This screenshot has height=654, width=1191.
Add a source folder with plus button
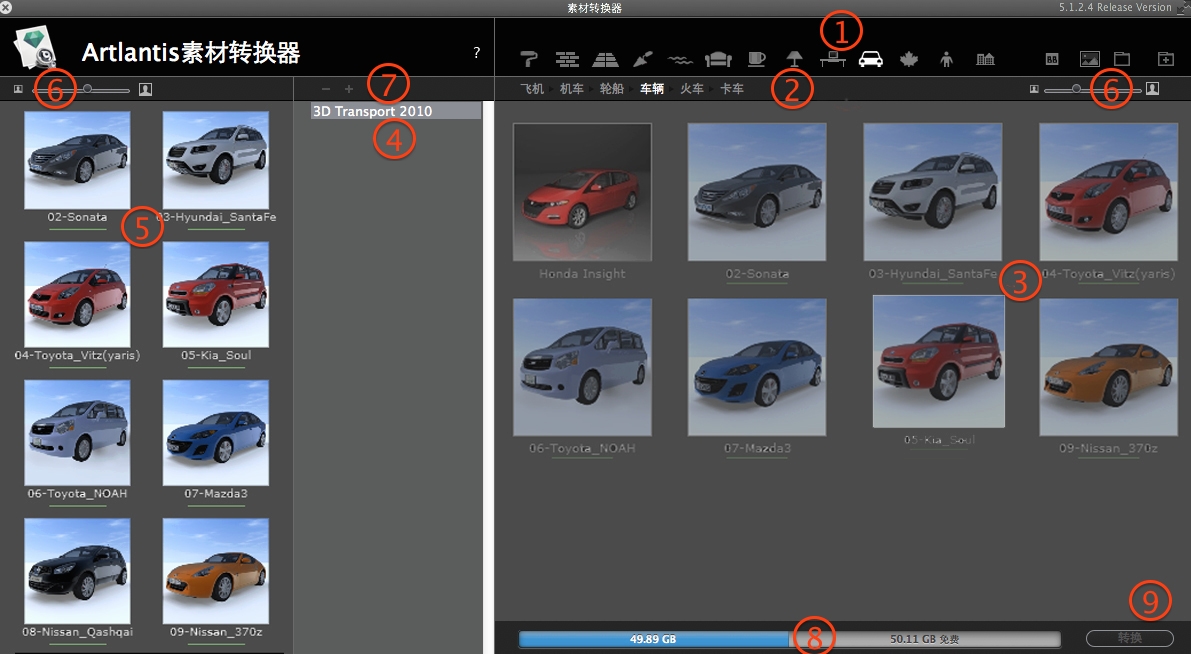click(x=349, y=90)
